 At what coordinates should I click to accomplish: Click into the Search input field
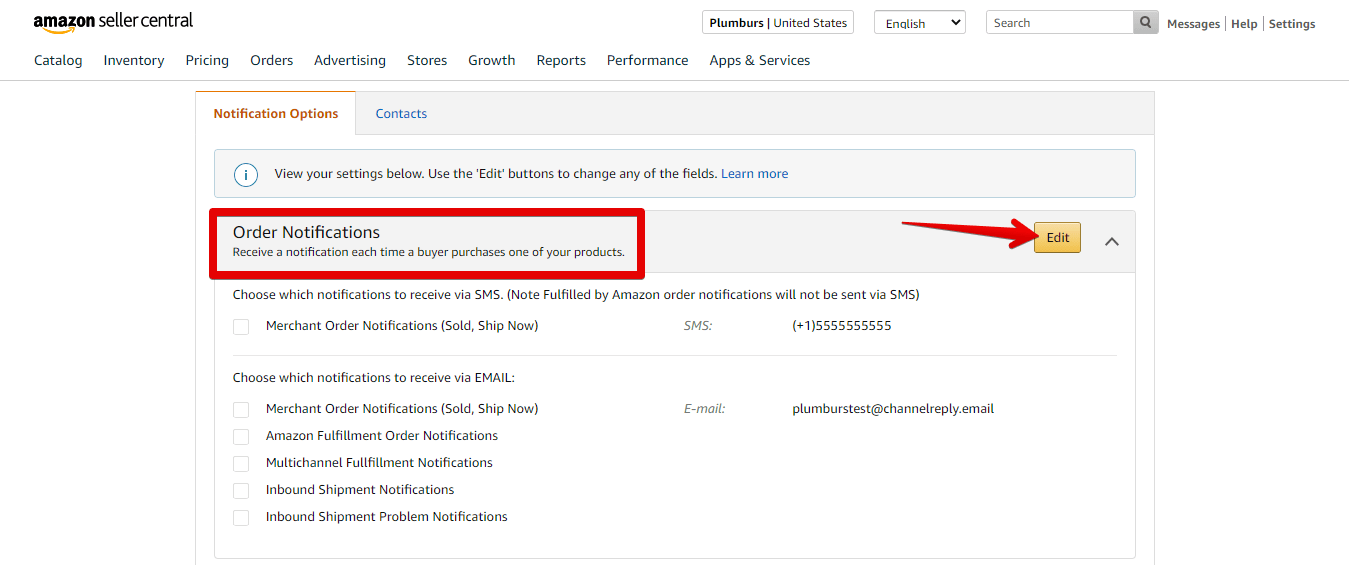point(1060,23)
